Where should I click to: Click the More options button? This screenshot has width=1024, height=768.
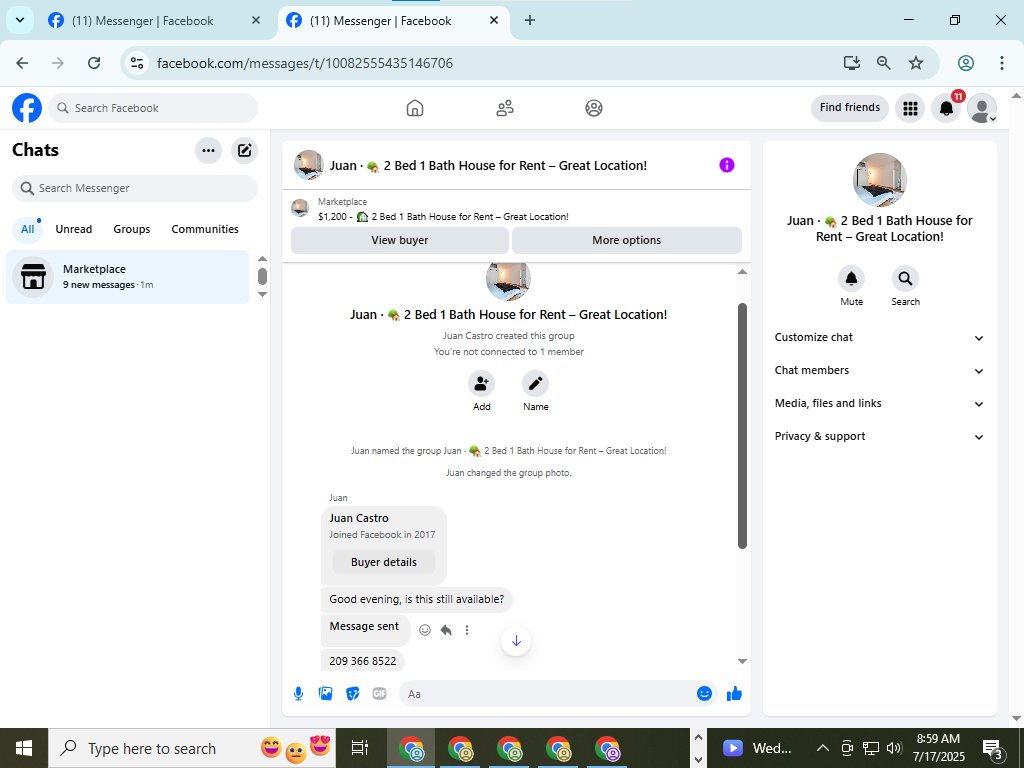tap(626, 240)
